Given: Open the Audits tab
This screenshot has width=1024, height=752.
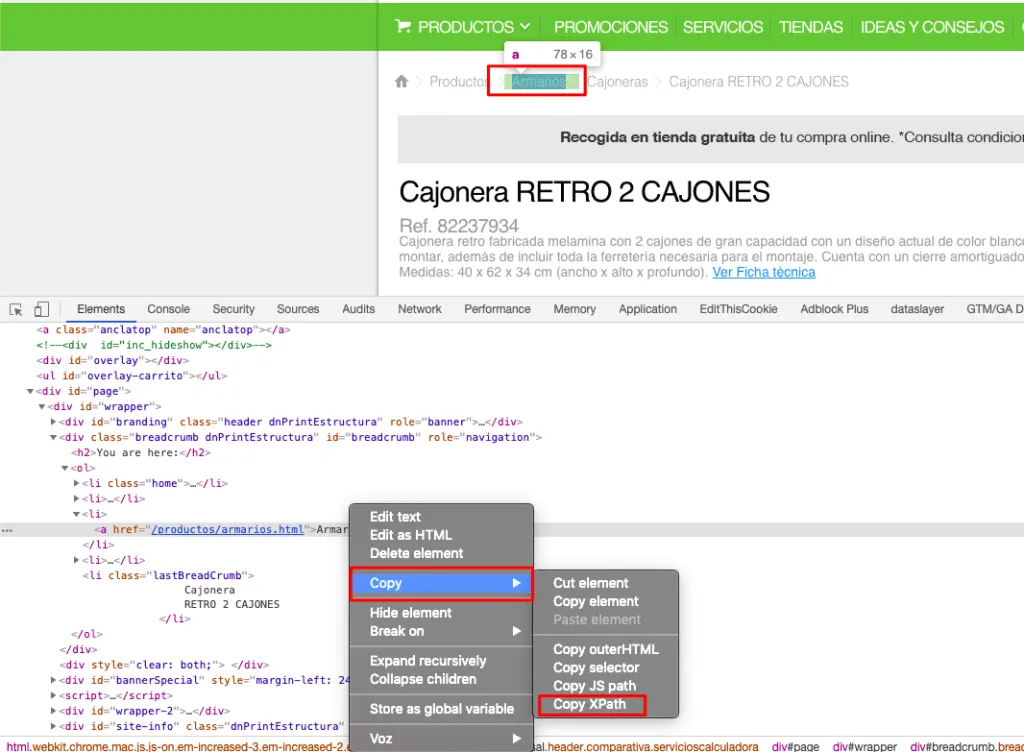Looking at the screenshot, I should pyautogui.click(x=359, y=309).
